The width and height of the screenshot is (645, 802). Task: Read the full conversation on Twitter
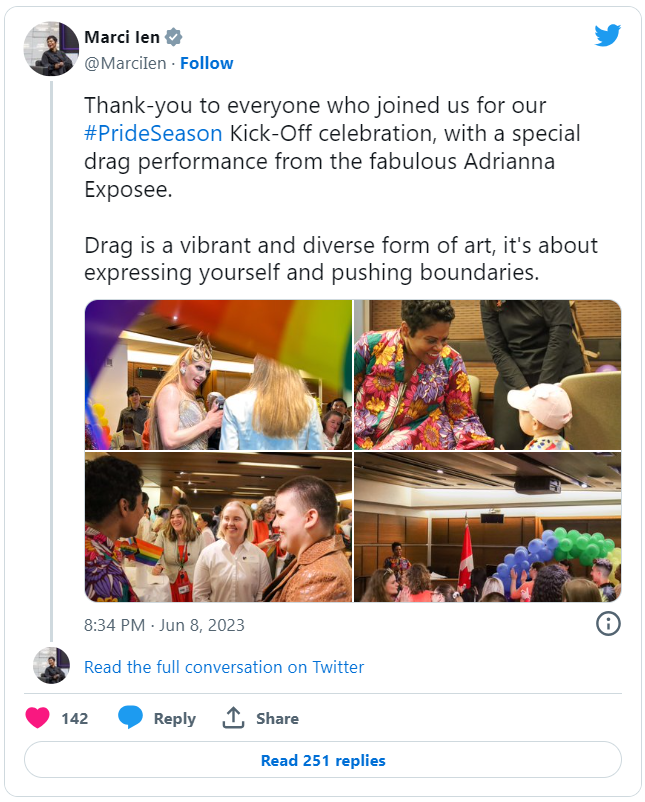[224, 667]
